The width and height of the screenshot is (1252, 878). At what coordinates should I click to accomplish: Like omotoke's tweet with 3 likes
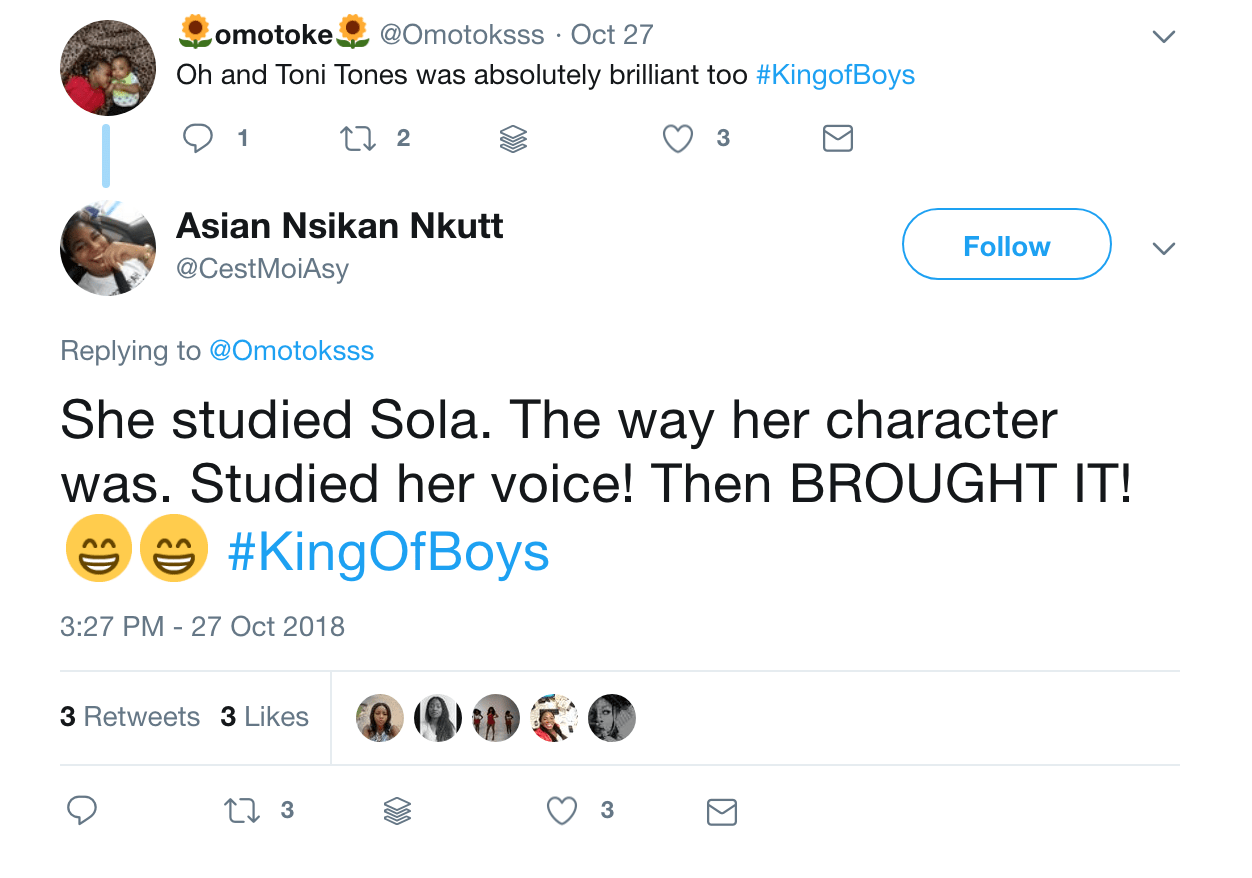click(x=678, y=138)
